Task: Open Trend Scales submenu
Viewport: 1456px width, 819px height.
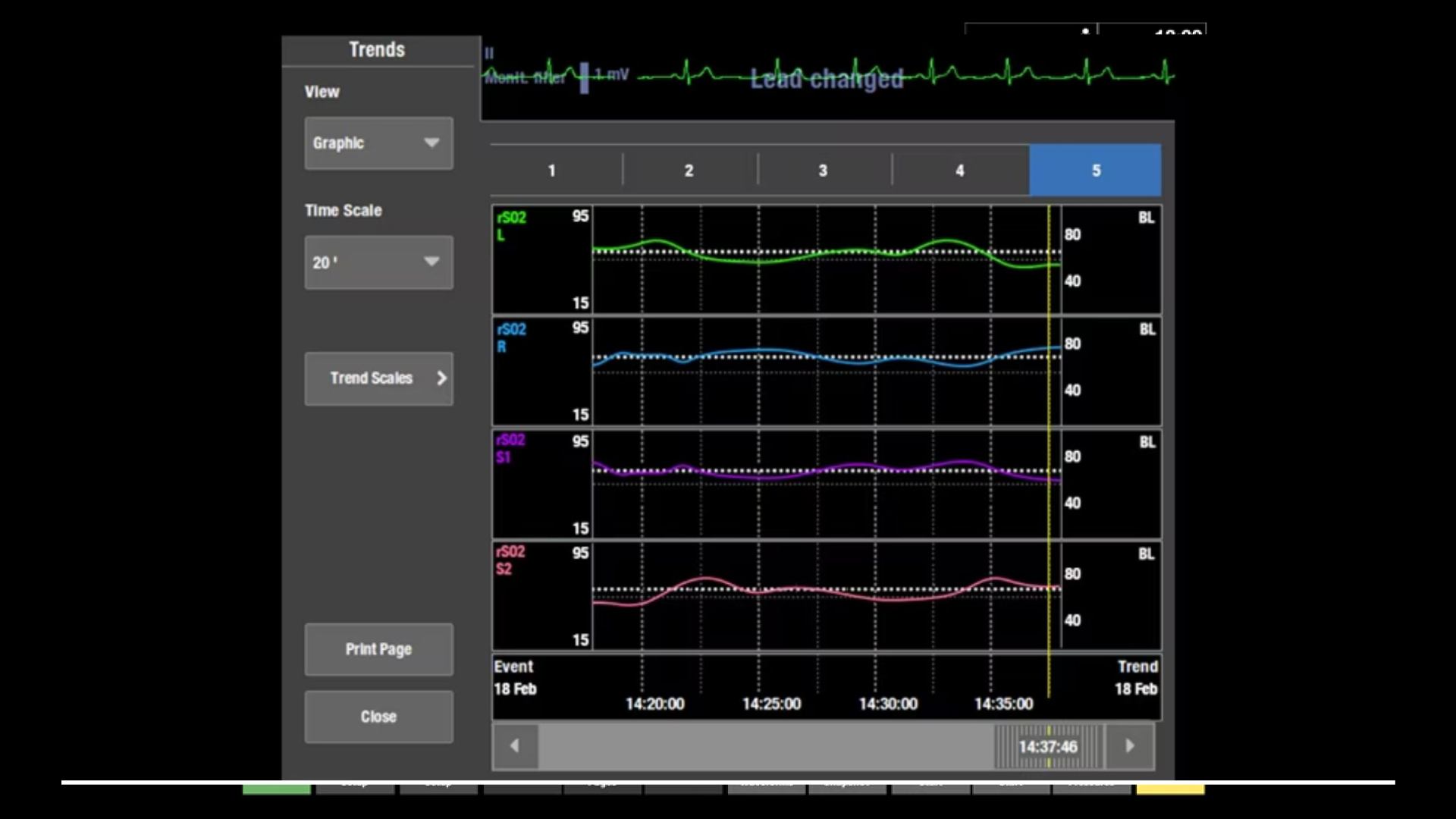Action: (x=378, y=378)
